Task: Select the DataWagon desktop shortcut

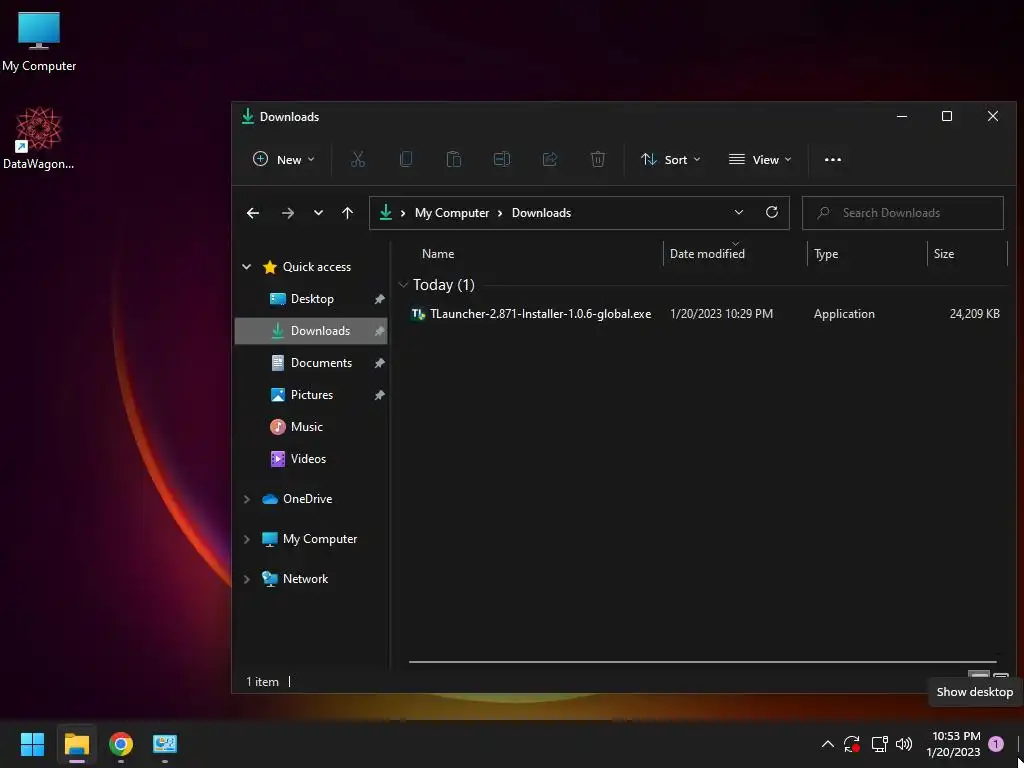Action: tap(39, 138)
